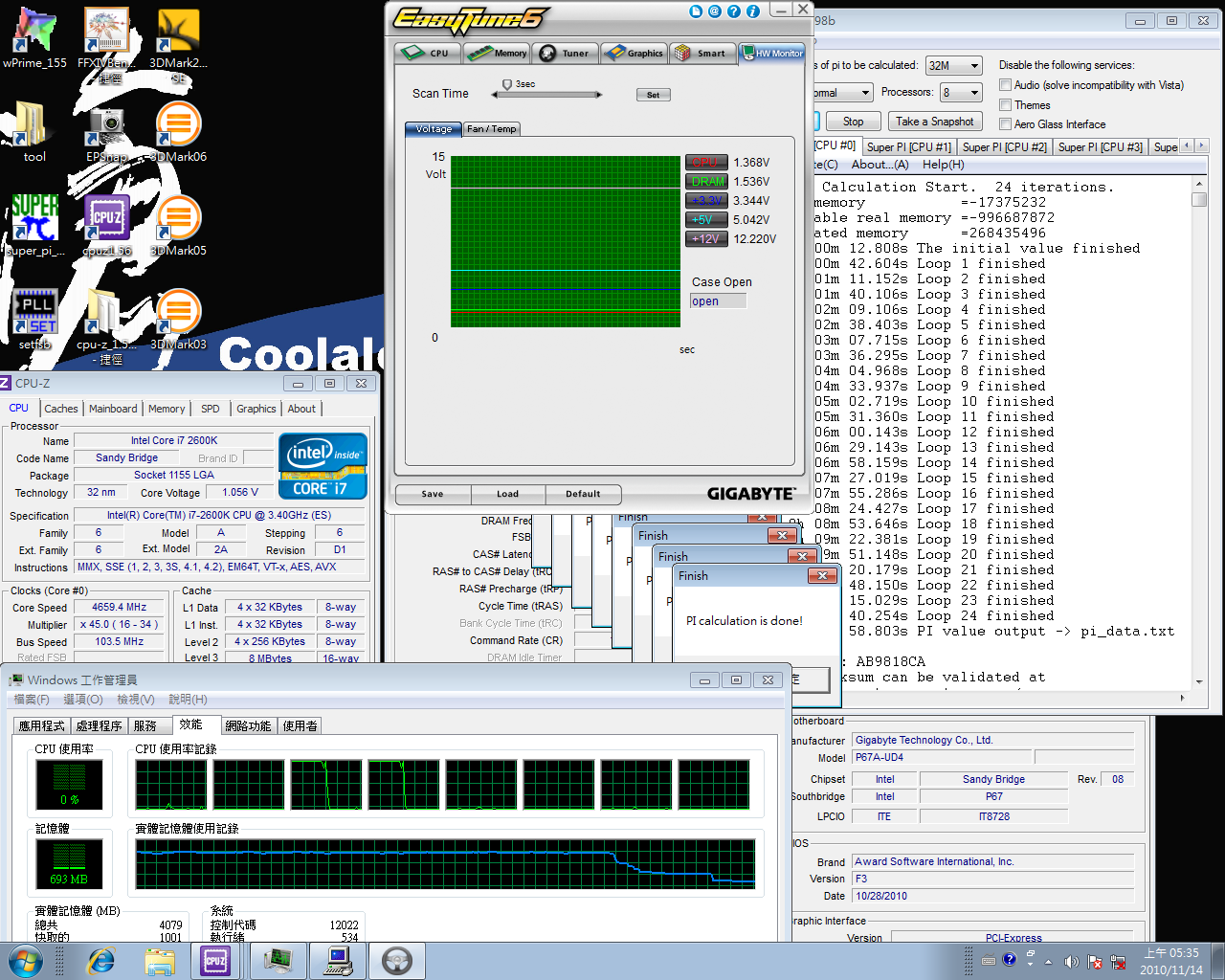1225x980 pixels.
Task: Open Windows Explorer from taskbar
Action: (x=160, y=961)
